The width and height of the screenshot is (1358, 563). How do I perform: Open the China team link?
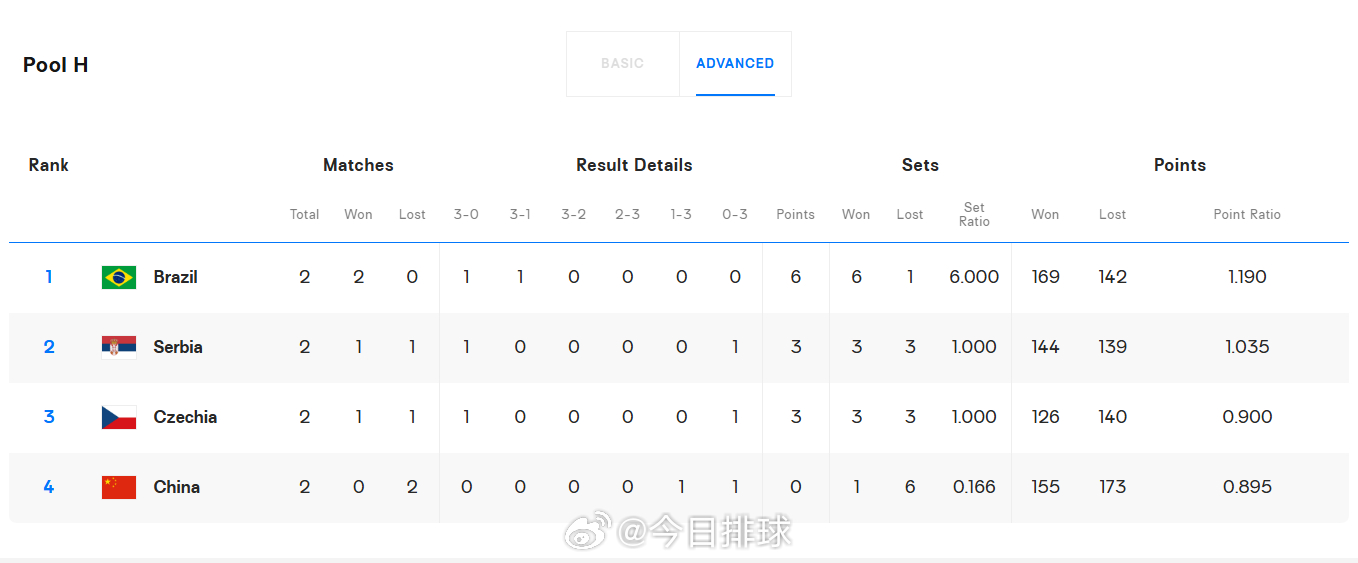click(176, 487)
